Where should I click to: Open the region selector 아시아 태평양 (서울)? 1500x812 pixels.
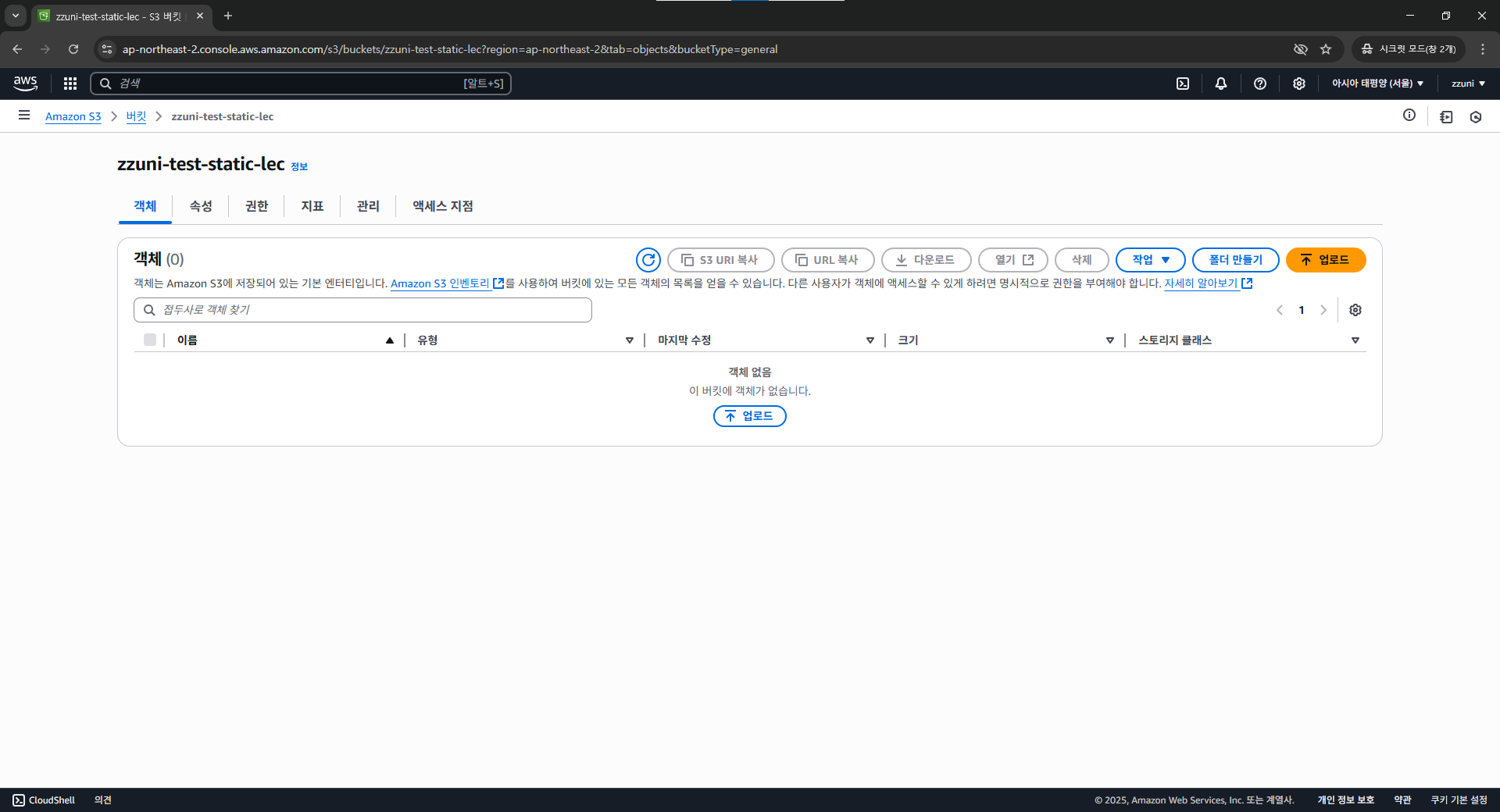1377,84
